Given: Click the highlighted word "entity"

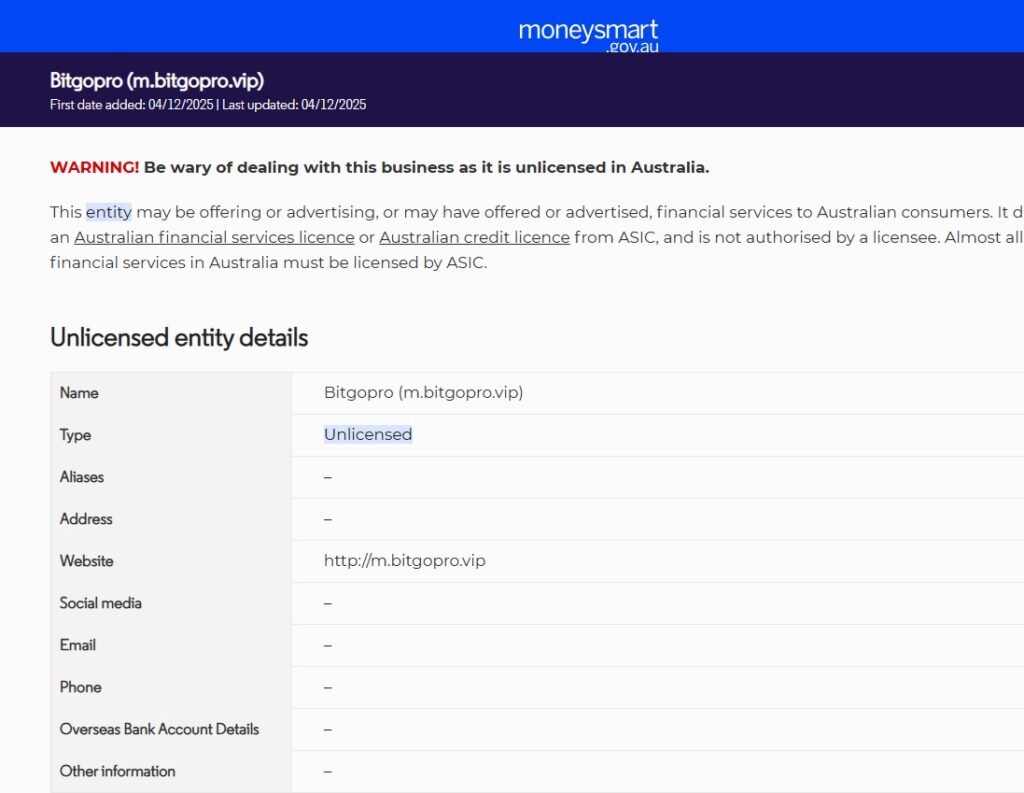Looking at the screenshot, I should 108,212.
